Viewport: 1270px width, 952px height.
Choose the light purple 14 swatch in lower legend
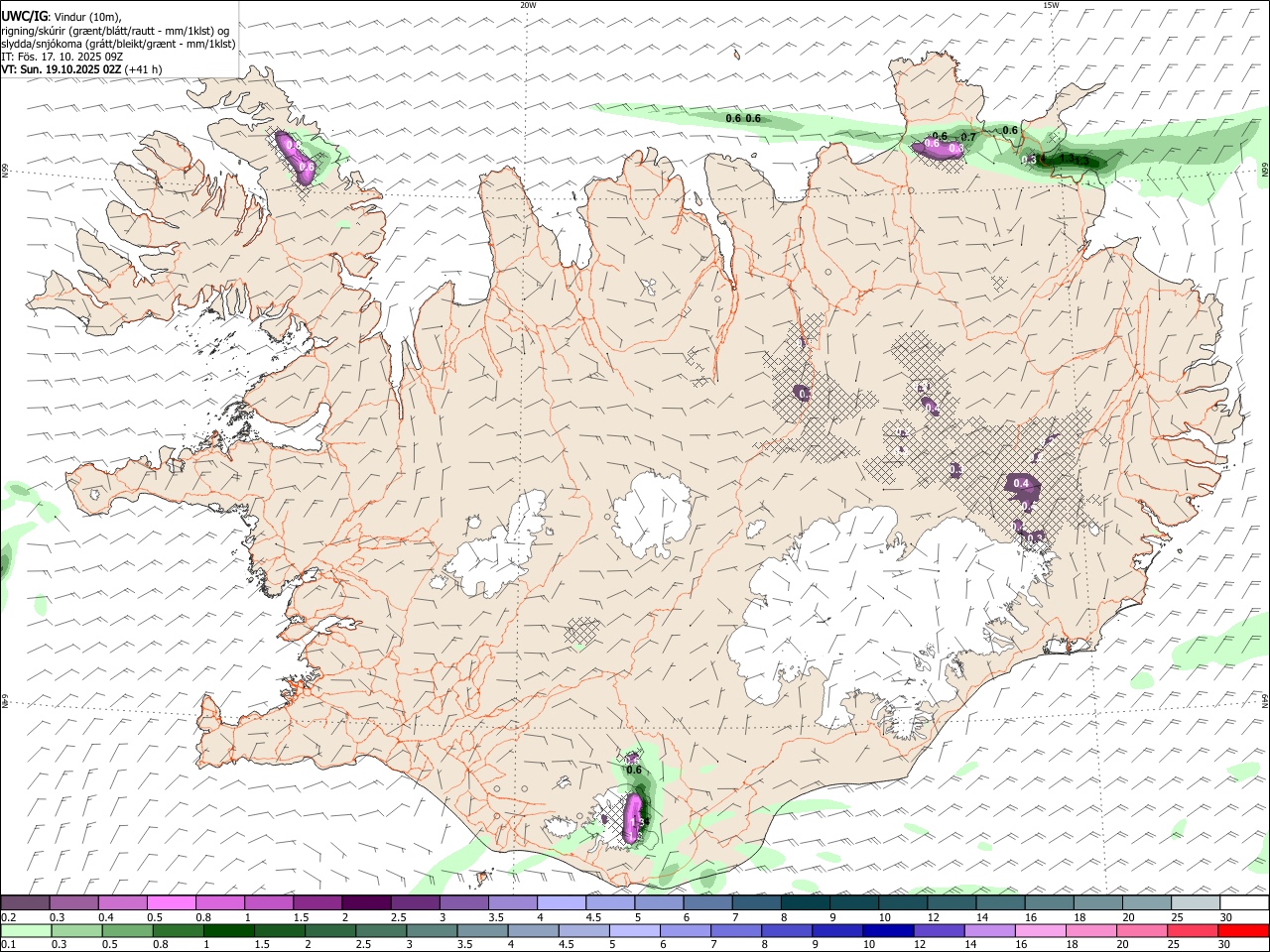click(988, 930)
